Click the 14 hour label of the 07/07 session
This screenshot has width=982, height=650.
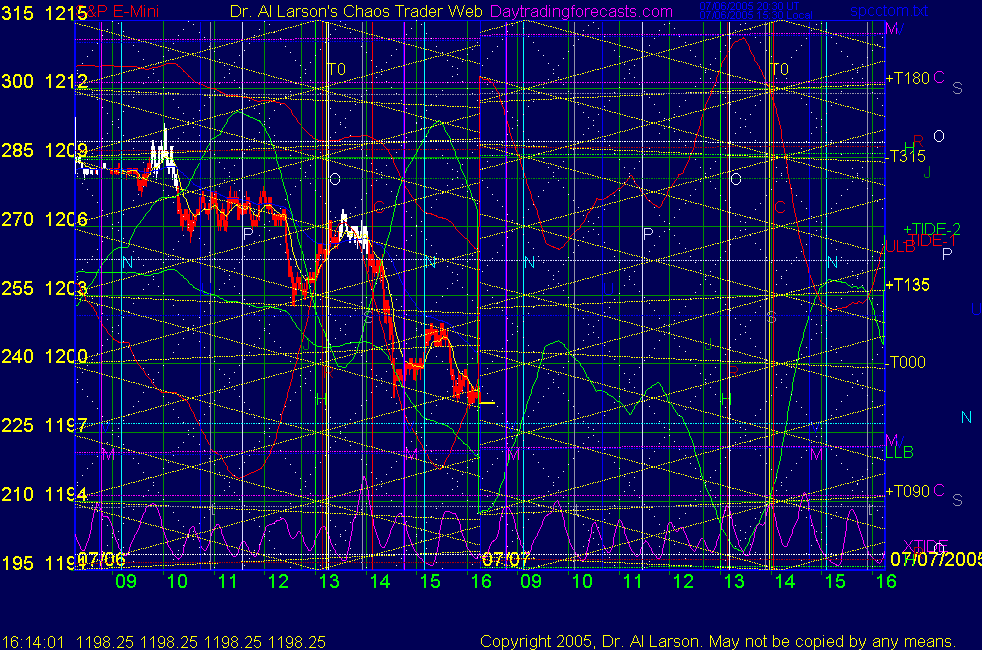tap(785, 582)
